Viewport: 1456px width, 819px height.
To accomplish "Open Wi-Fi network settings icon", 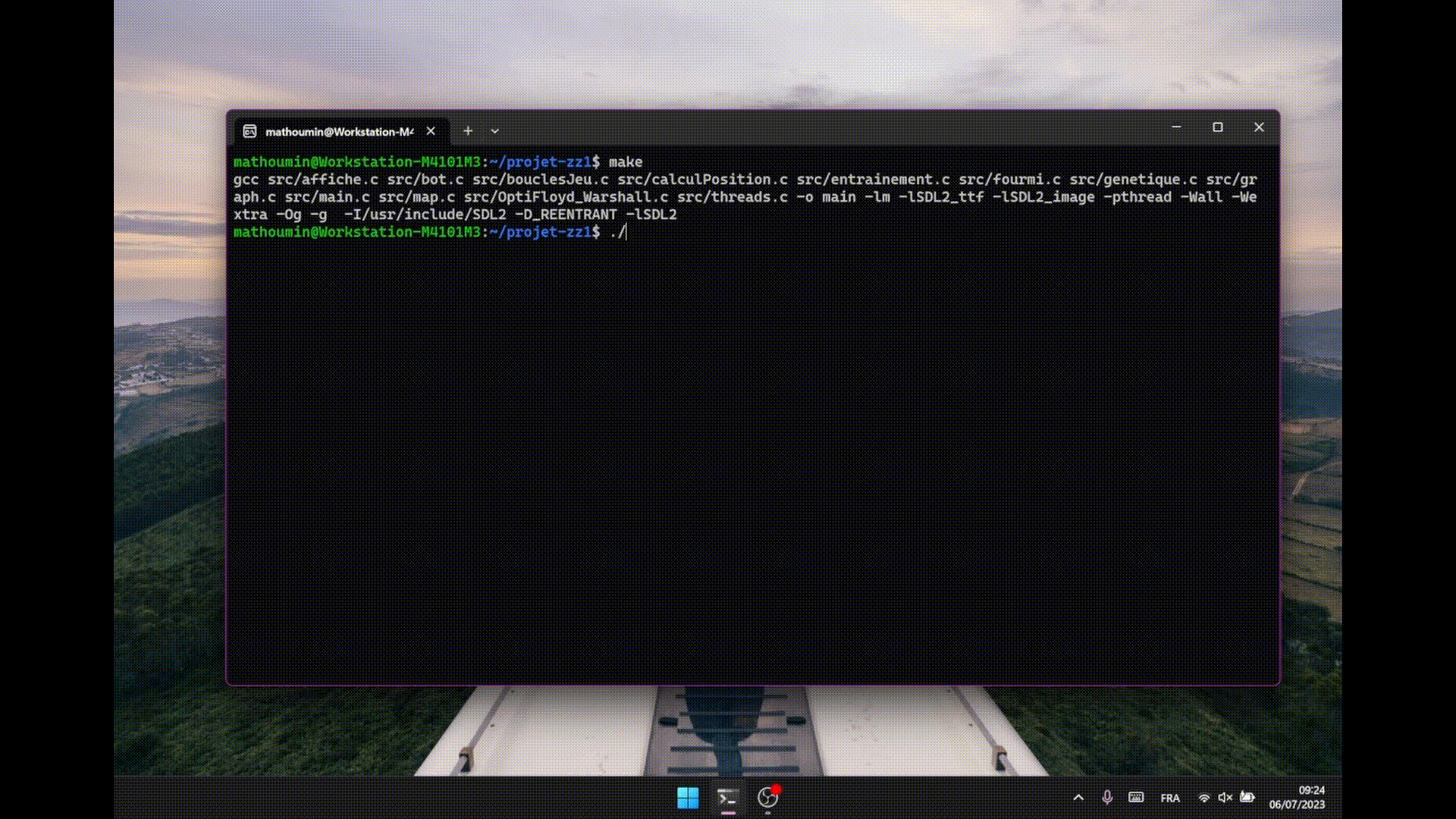I will [1203, 798].
